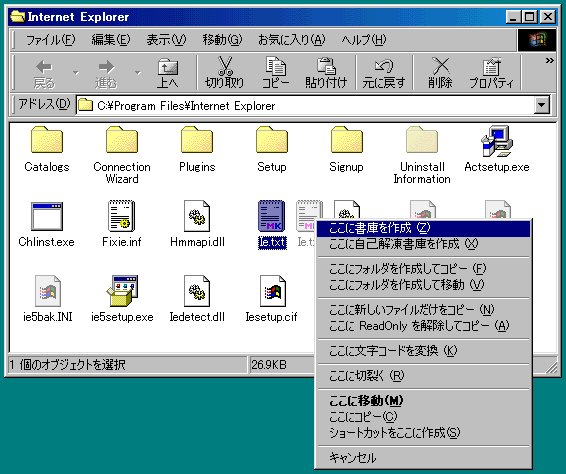This screenshot has height=474, width=566.
Task: Click the 26.9KB status bar value
Action: pos(269,365)
